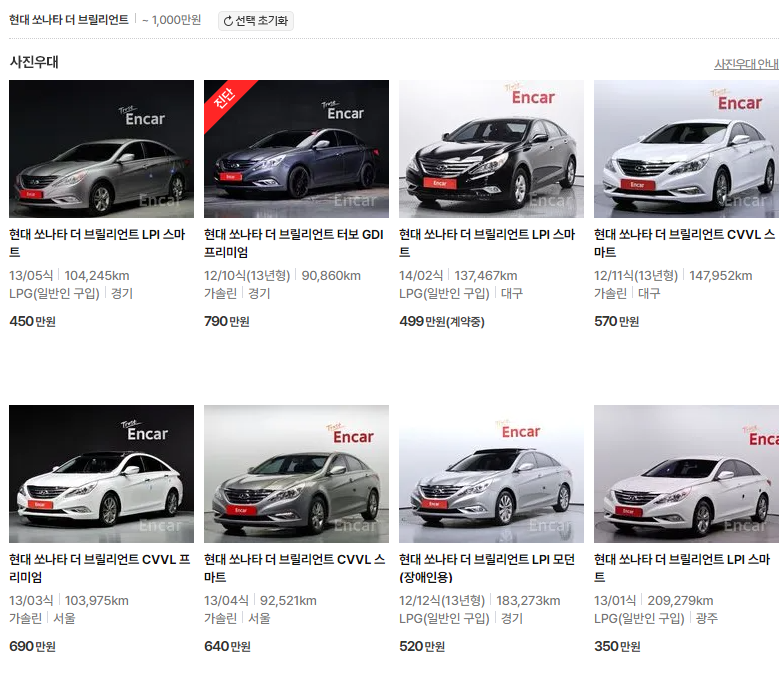The image size is (784, 694).
Task: Open thumbnail of 790만원 터보 GDI Sonata
Action: pyautogui.click(x=296, y=148)
